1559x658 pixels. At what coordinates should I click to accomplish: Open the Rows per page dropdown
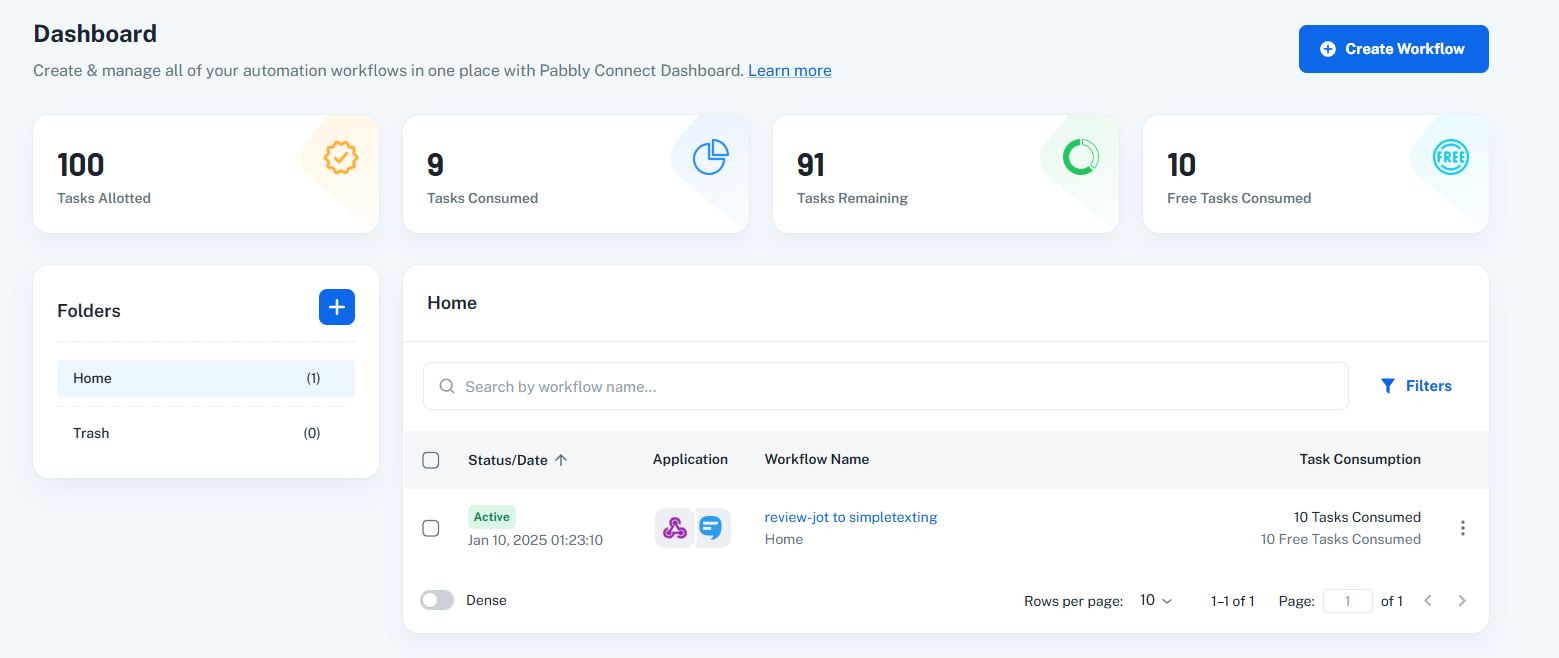[1155, 601]
